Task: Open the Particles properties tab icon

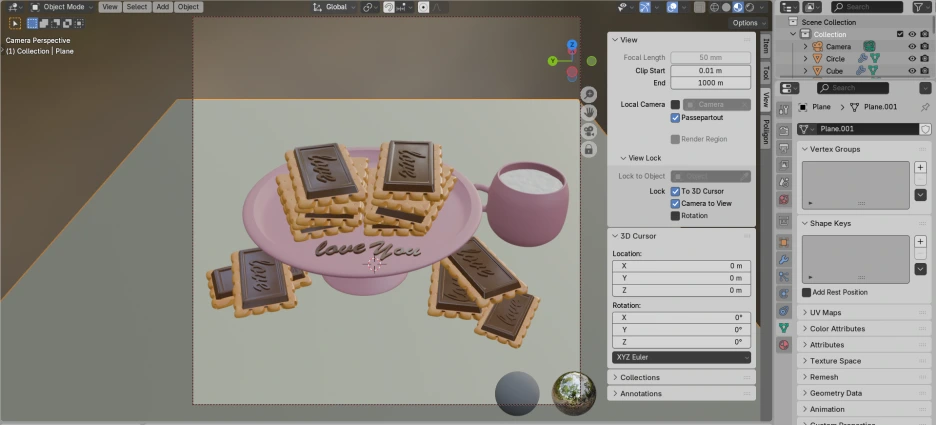Action: 784,276
